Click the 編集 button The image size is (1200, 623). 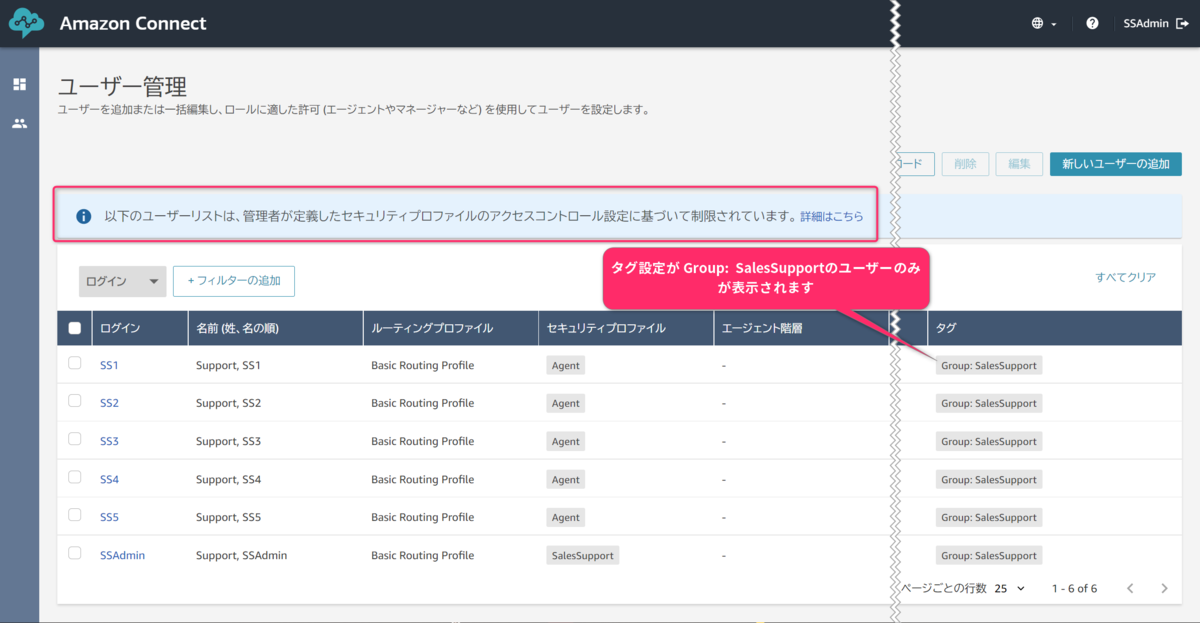pyautogui.click(x=1019, y=164)
